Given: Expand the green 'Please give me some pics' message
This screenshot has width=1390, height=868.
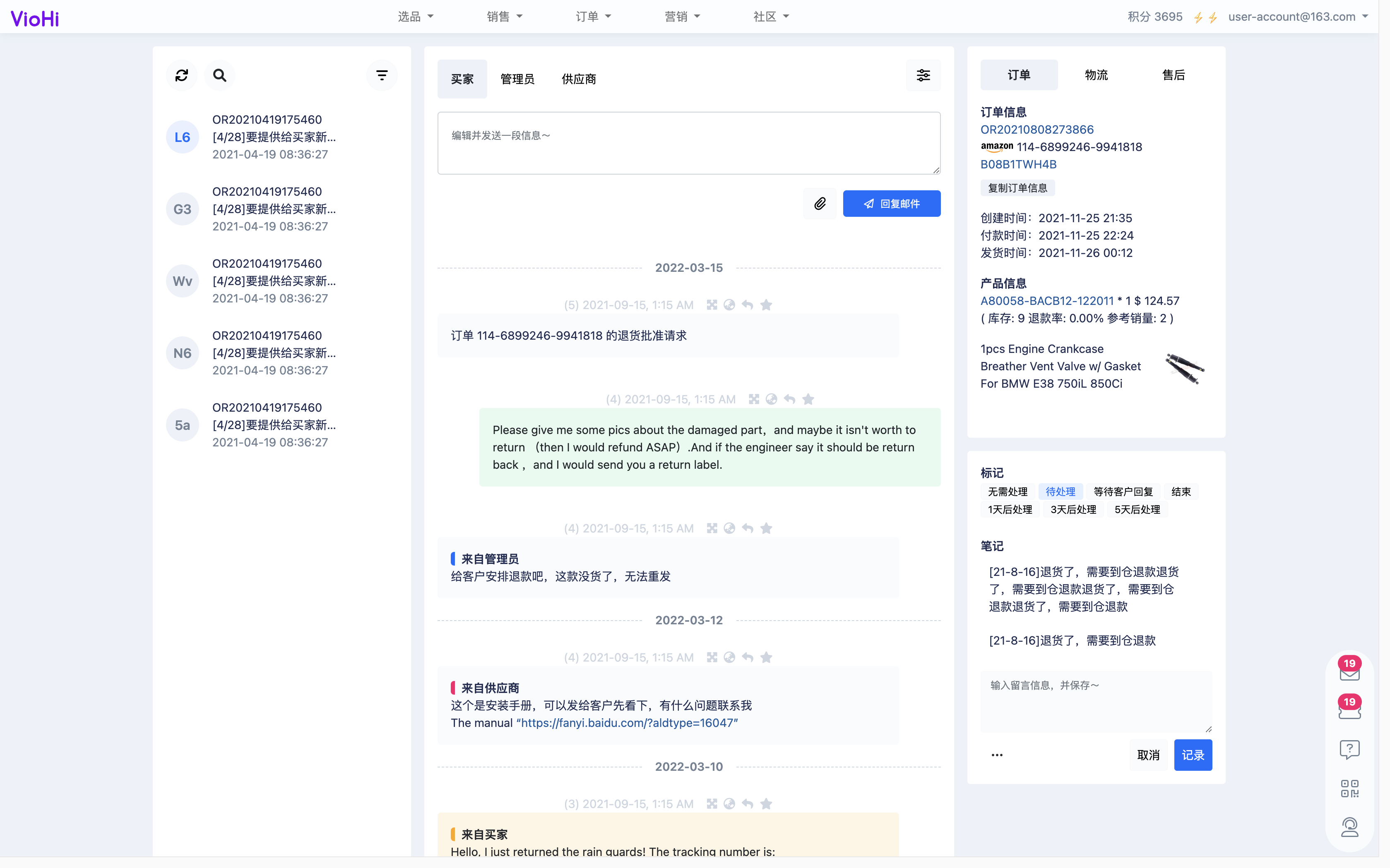Looking at the screenshot, I should (x=754, y=399).
